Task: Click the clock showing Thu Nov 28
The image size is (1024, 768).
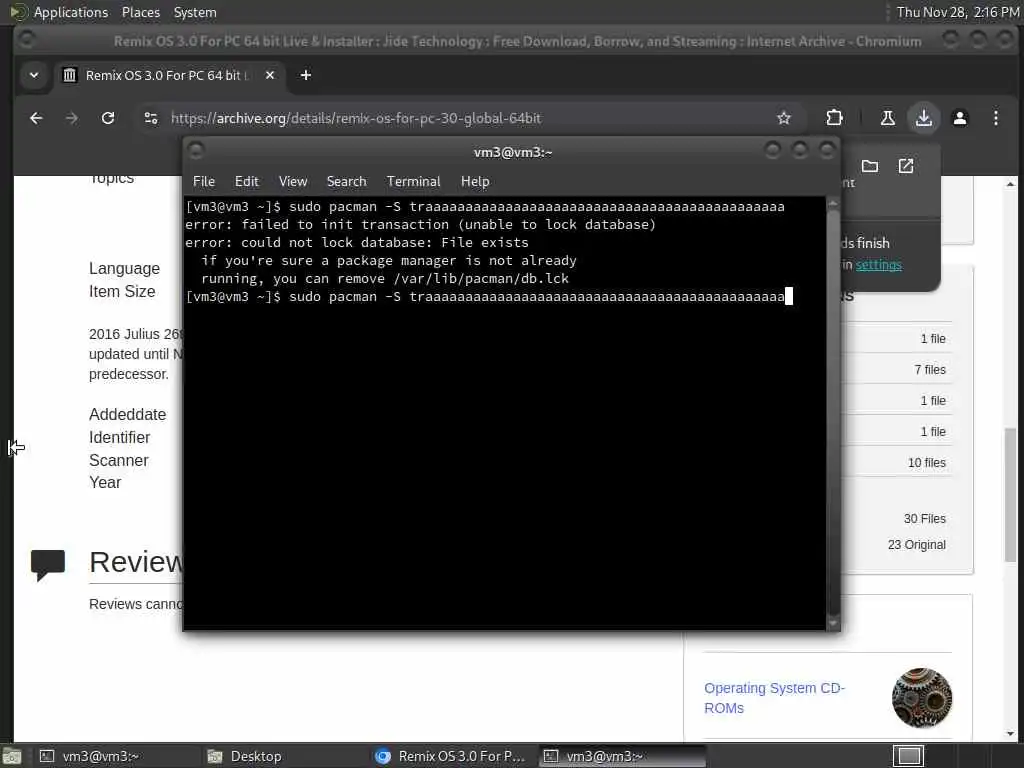Action: click(x=957, y=12)
